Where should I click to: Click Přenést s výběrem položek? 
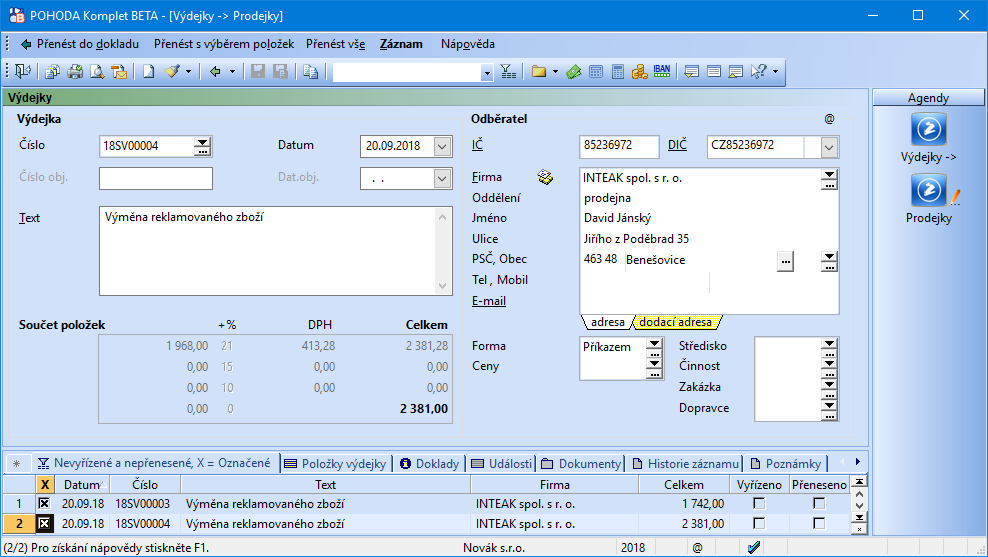[x=224, y=44]
